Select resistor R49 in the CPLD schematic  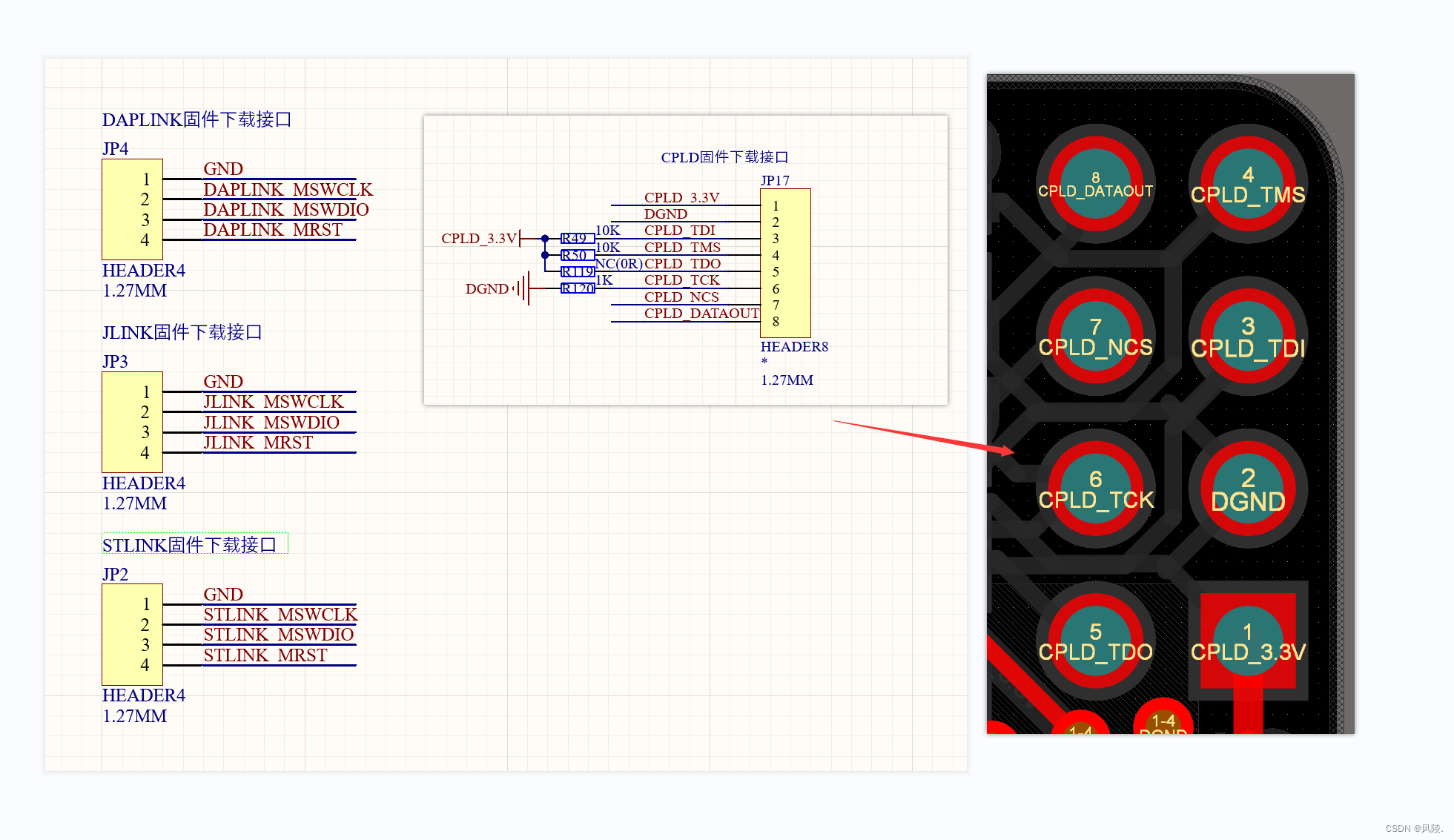click(x=578, y=238)
